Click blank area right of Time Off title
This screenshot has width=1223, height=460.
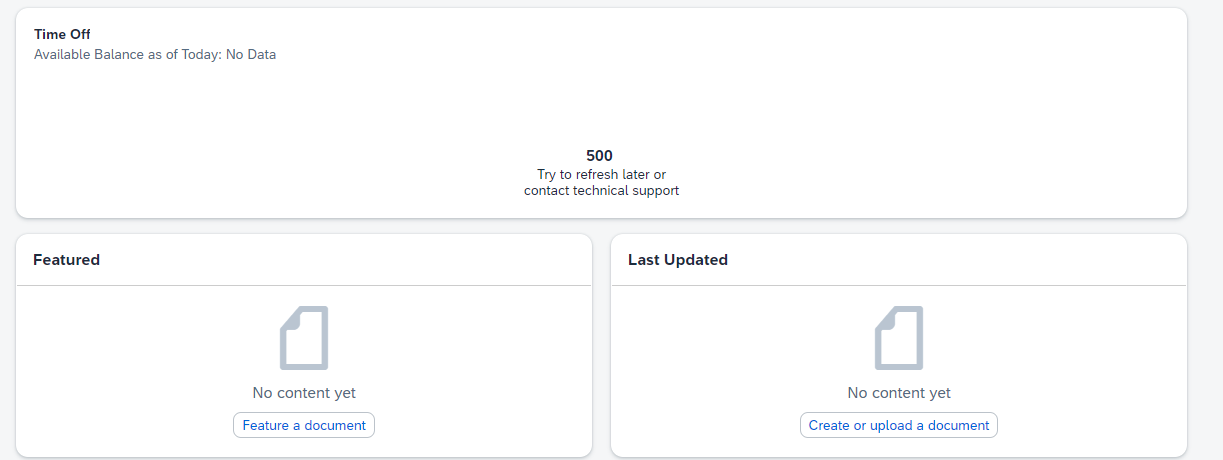[x=638, y=34]
